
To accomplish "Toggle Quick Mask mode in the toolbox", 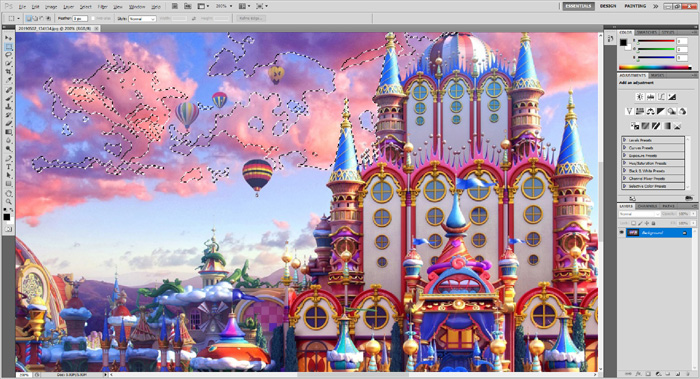I will point(8,229).
